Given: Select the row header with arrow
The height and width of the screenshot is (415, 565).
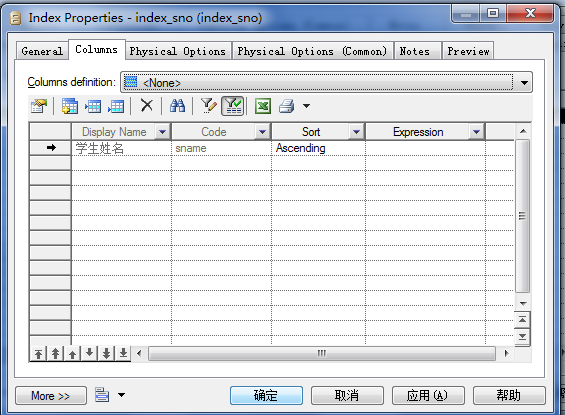Looking at the screenshot, I should click(x=50, y=148).
